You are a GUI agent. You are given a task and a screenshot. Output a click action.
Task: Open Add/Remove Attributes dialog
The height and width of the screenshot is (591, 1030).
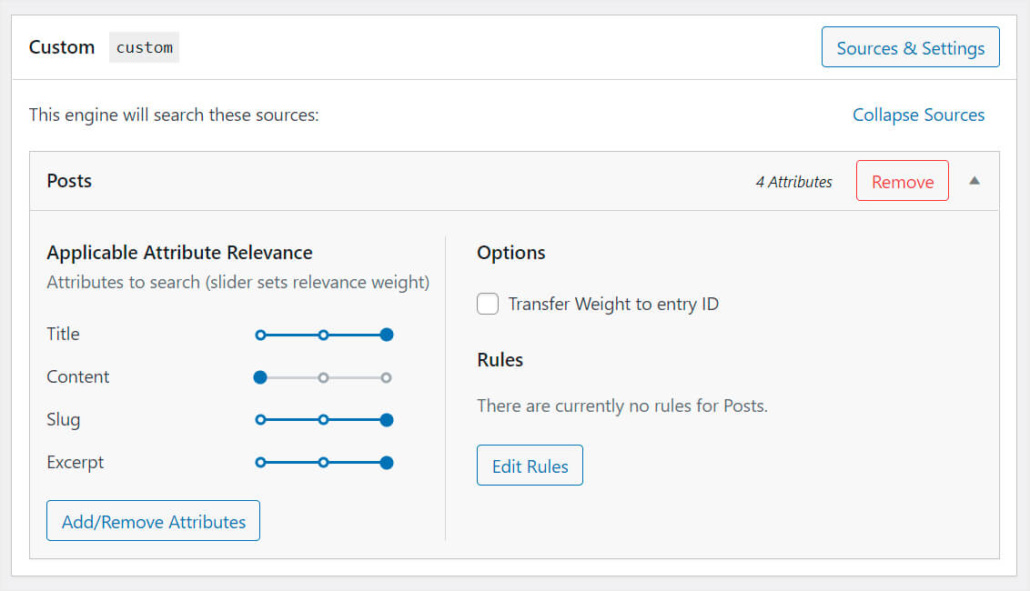point(153,521)
